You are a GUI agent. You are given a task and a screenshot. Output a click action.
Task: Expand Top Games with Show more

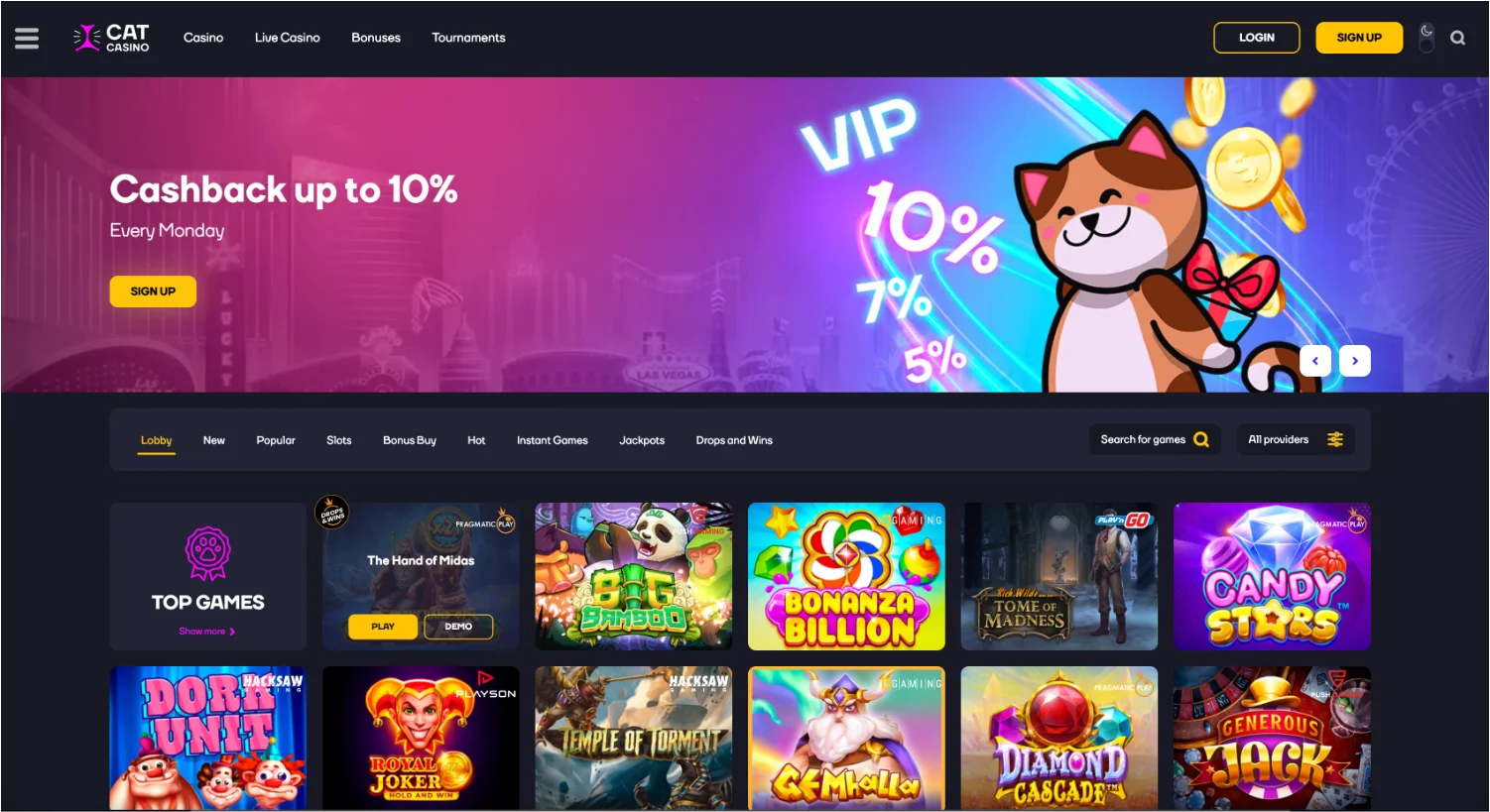coord(206,632)
